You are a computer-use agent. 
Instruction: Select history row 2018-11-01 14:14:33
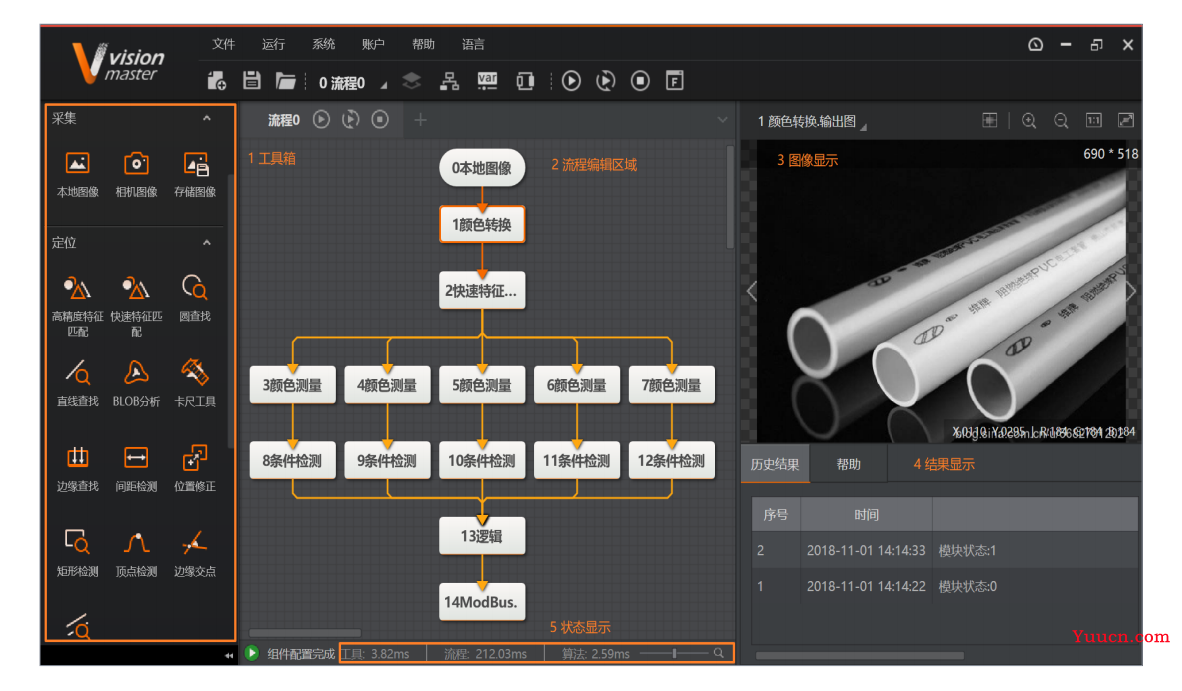(x=945, y=551)
